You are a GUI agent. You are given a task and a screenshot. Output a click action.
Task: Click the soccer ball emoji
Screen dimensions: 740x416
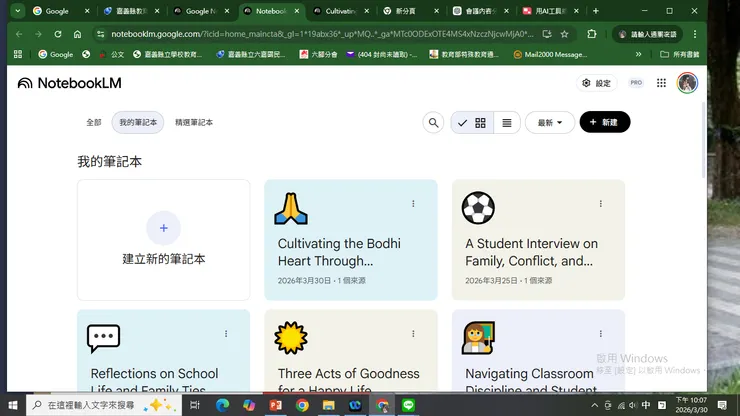(478, 208)
